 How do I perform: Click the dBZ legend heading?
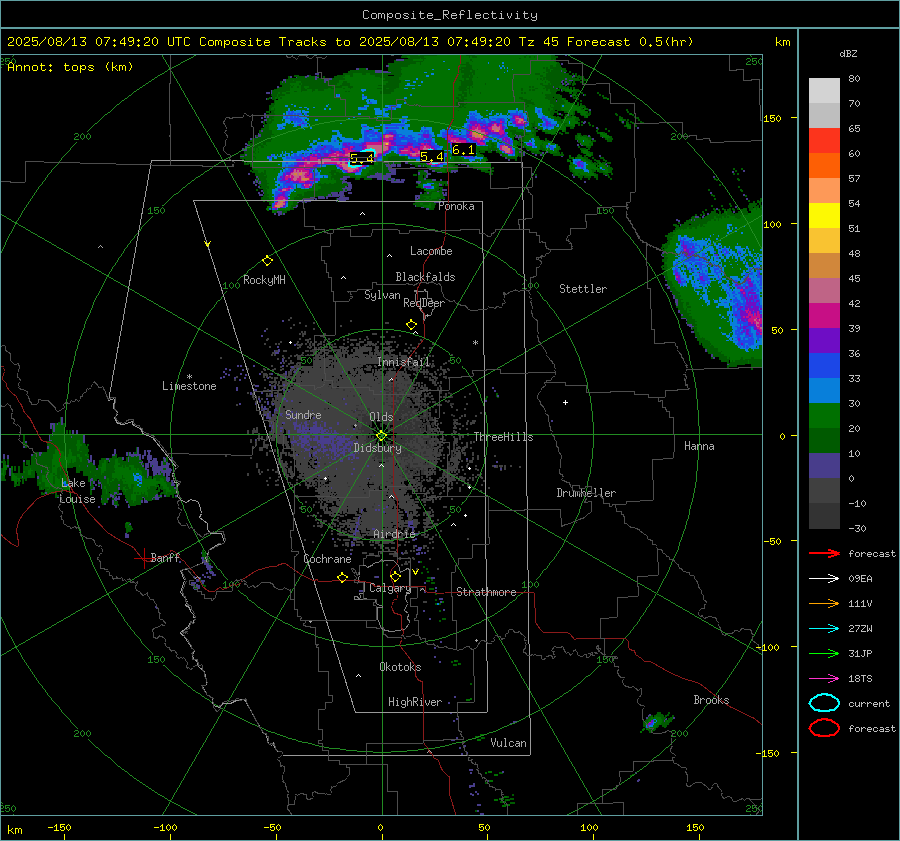coord(848,53)
